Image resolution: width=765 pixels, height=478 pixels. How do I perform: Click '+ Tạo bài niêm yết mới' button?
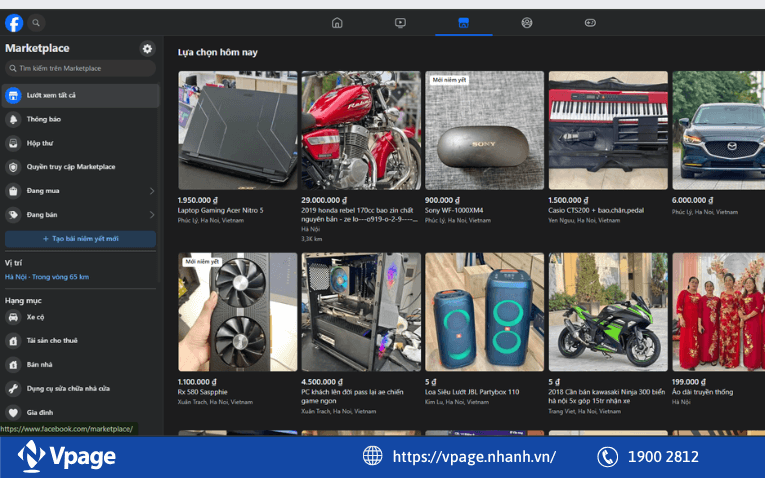80,239
